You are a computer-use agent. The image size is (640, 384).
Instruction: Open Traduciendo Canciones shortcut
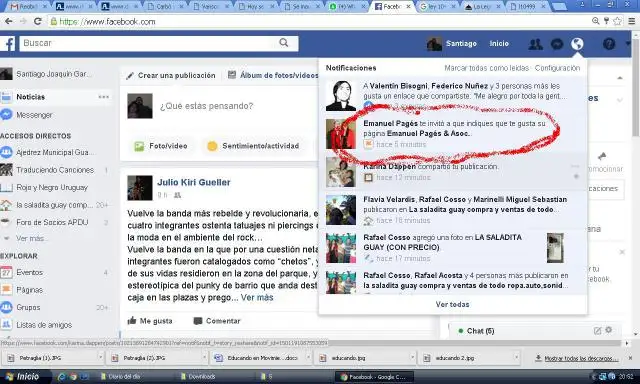(x=55, y=170)
